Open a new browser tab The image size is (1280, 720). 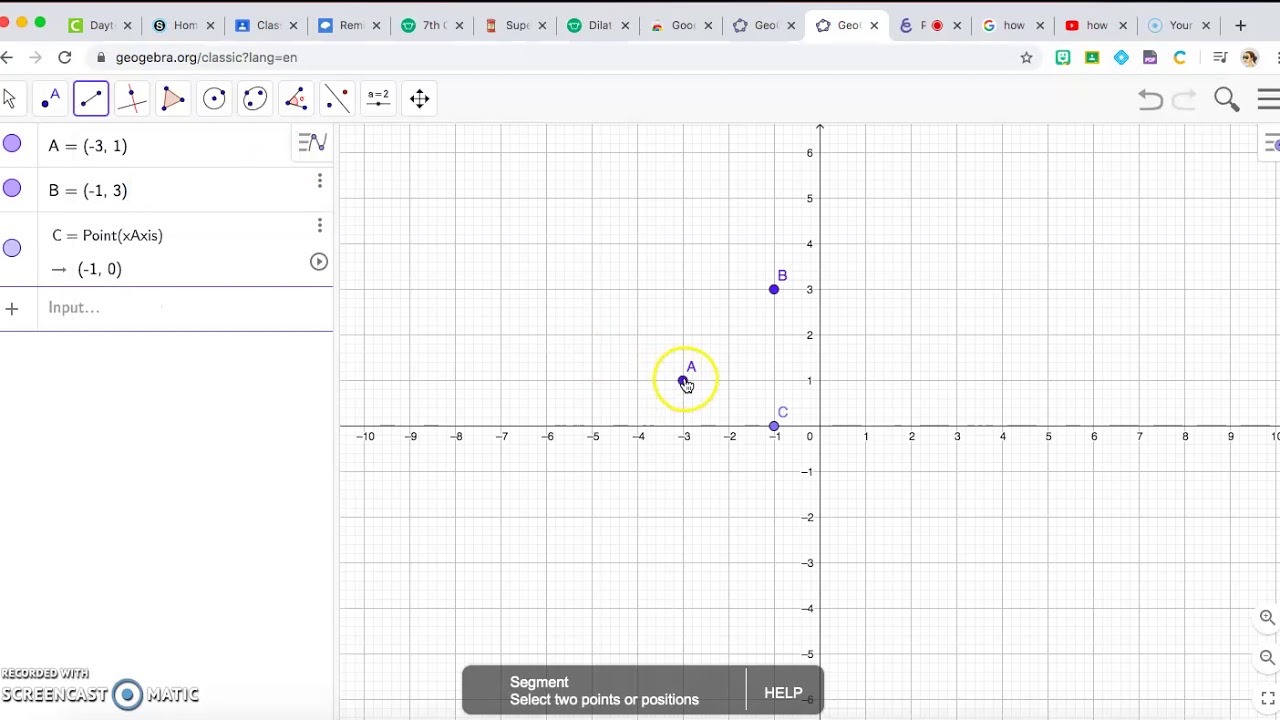coord(1241,25)
